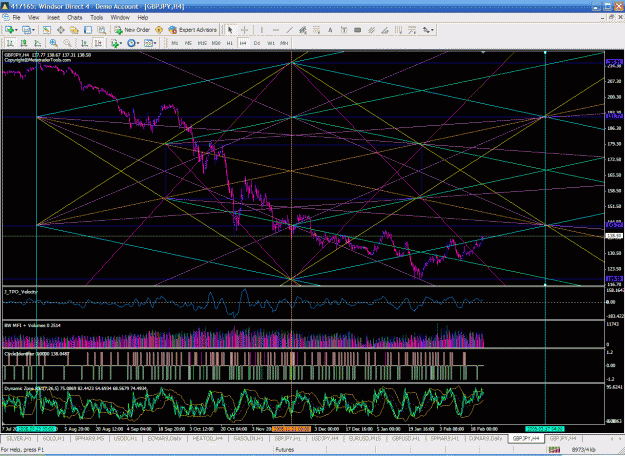Image resolution: width=625 pixels, height=456 pixels.
Task: Open the Navigator panel icon
Action: coord(74,30)
